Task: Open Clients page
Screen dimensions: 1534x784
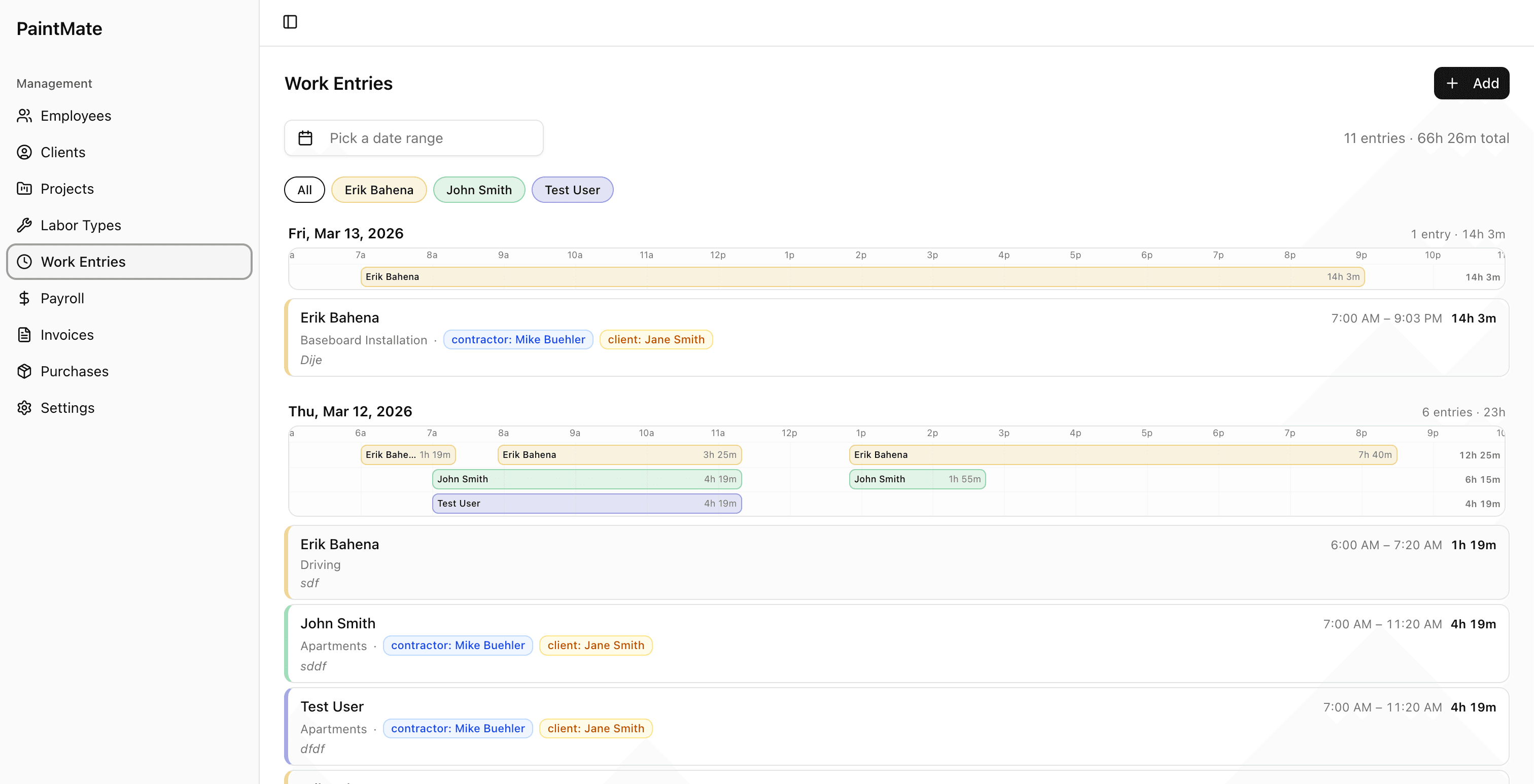Action: [x=129, y=153]
